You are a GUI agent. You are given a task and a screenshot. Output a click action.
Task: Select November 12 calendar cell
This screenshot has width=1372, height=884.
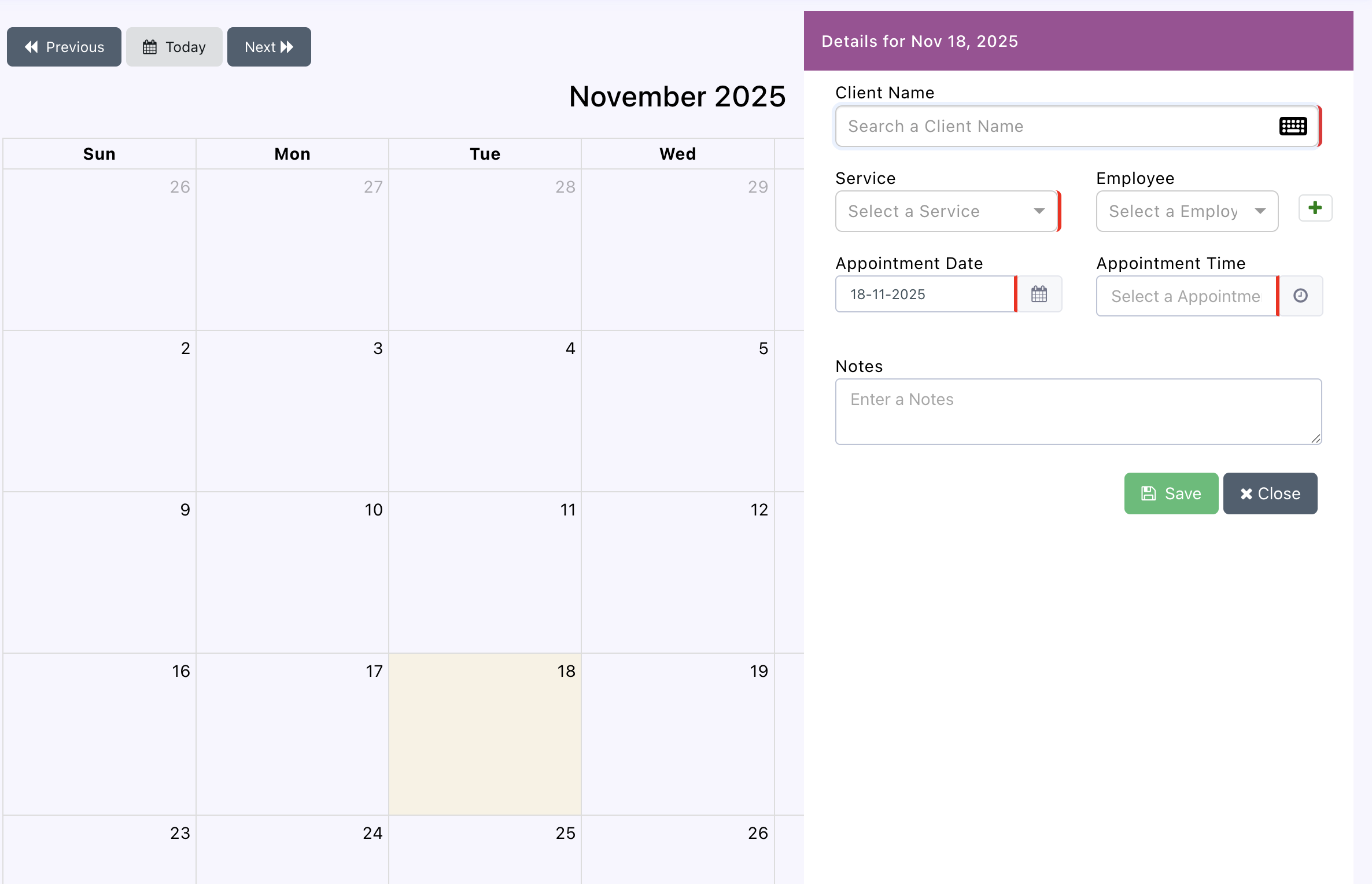(x=677, y=572)
